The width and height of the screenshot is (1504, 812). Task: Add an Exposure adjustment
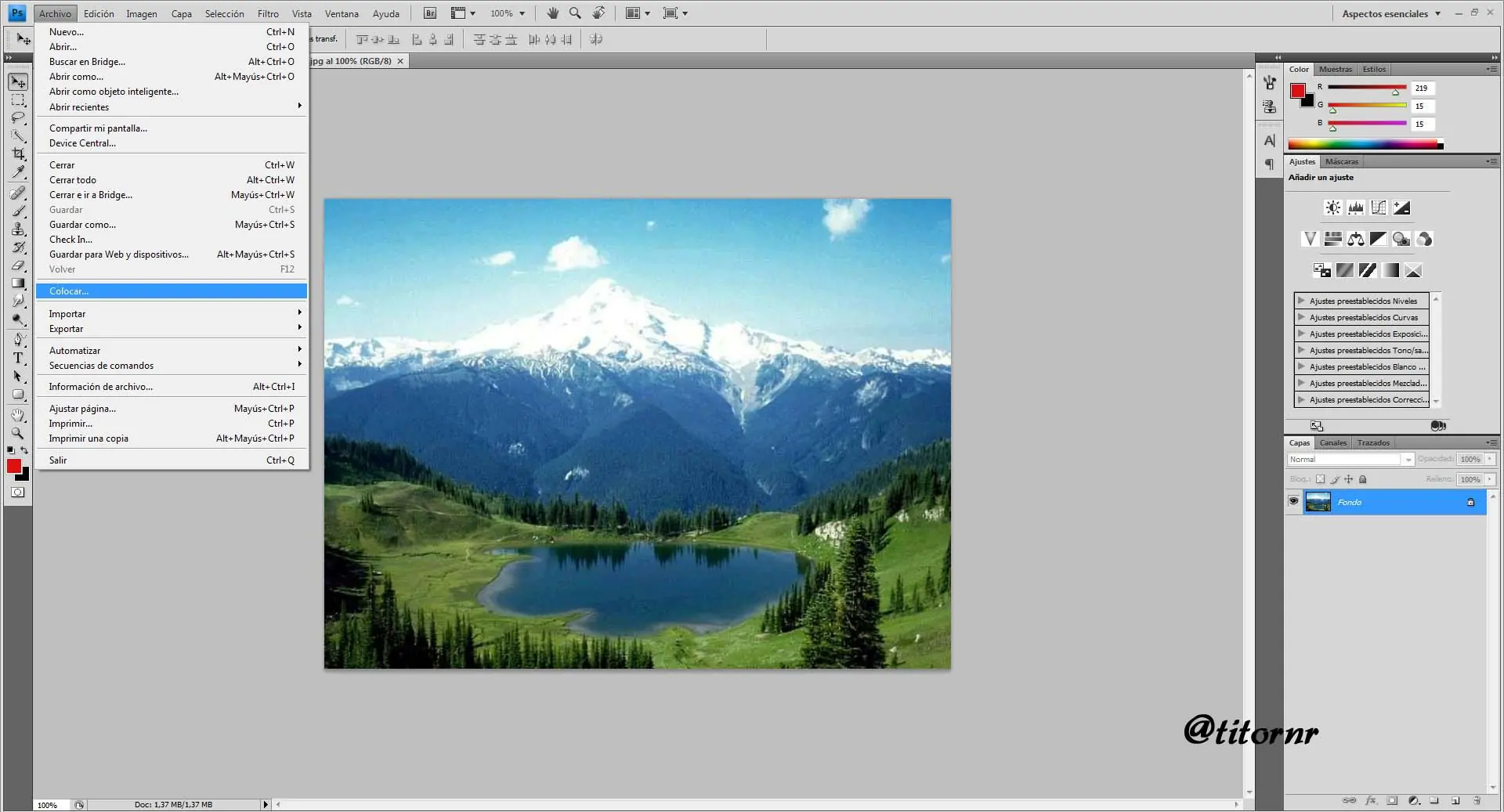coord(1401,208)
